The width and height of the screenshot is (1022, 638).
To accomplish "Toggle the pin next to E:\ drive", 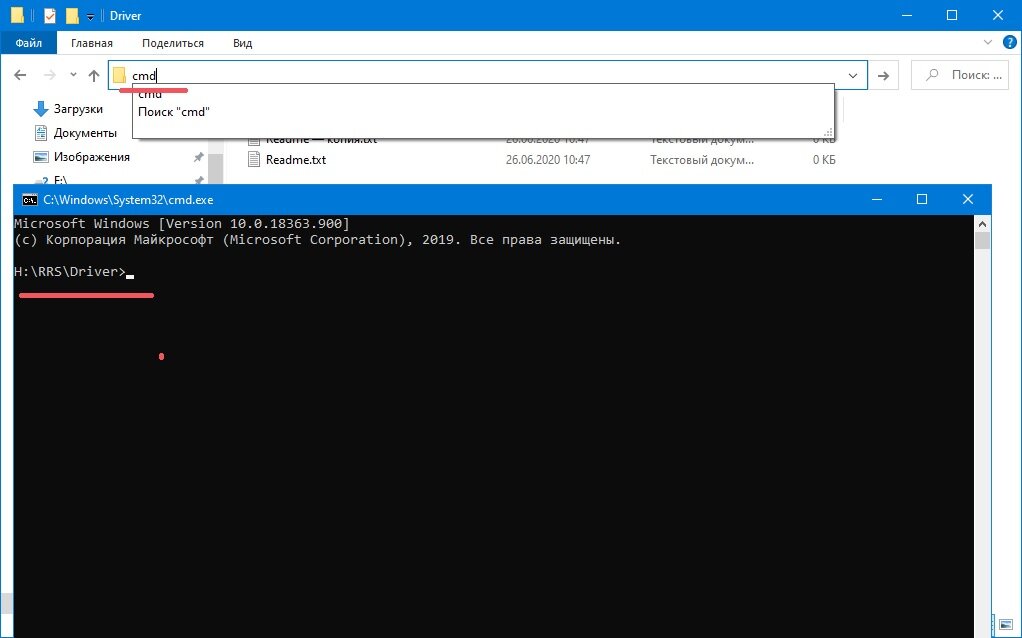I will pos(197,180).
